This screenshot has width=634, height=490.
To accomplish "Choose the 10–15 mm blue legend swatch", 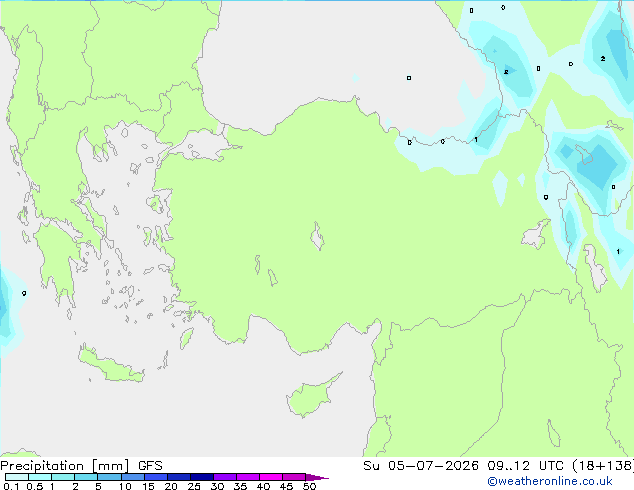I will pyautogui.click(x=133, y=477).
